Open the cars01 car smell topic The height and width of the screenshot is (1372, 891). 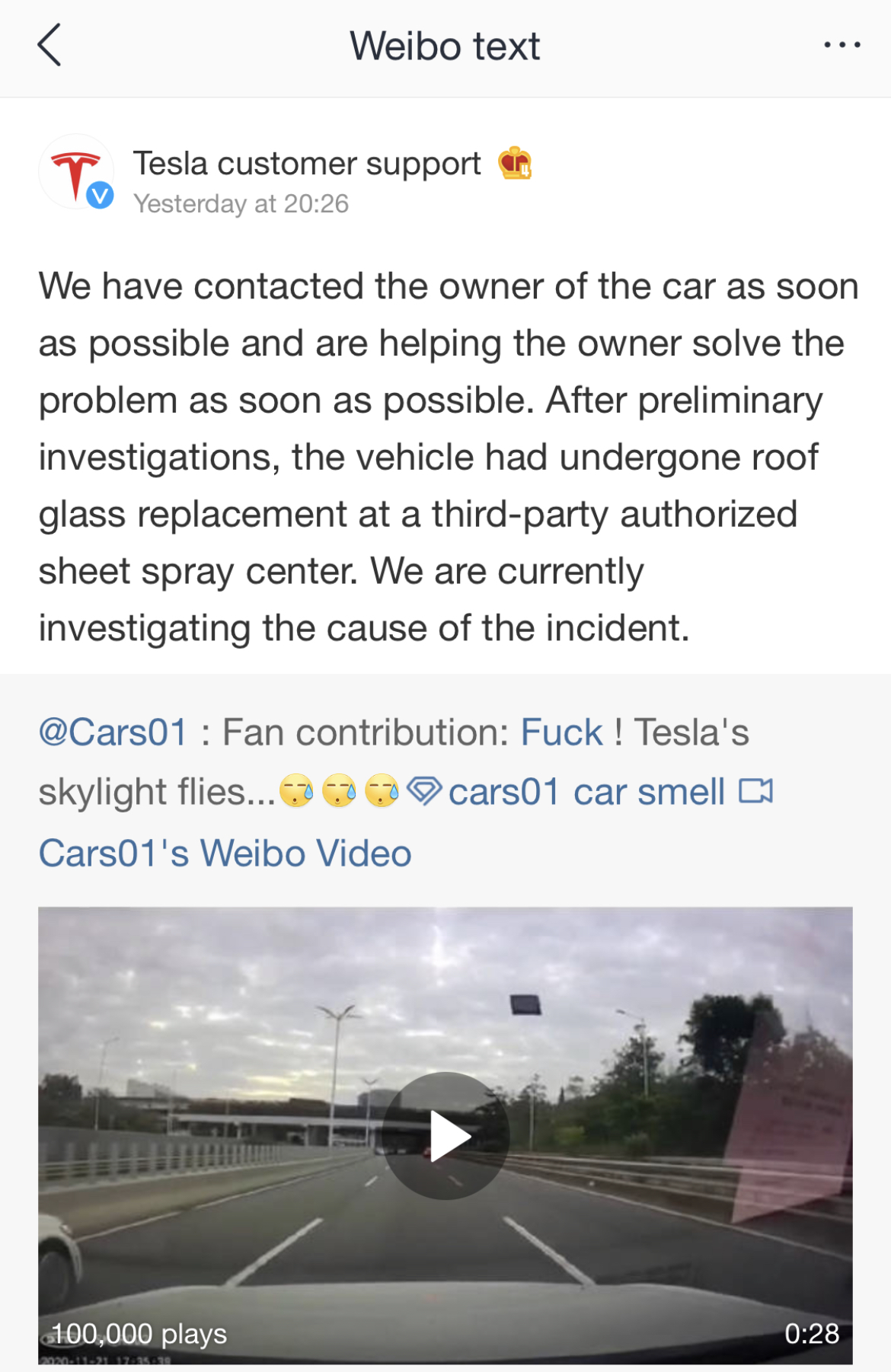(x=586, y=790)
